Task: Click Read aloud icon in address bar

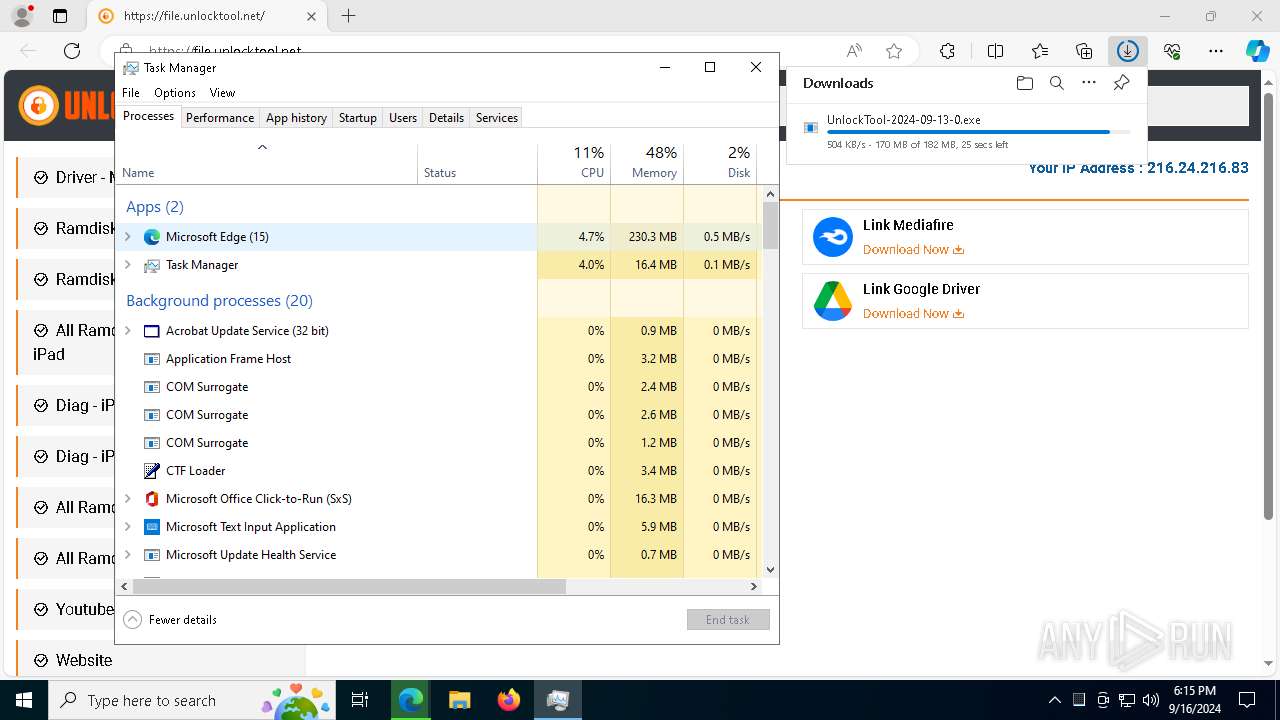Action: coord(854,51)
